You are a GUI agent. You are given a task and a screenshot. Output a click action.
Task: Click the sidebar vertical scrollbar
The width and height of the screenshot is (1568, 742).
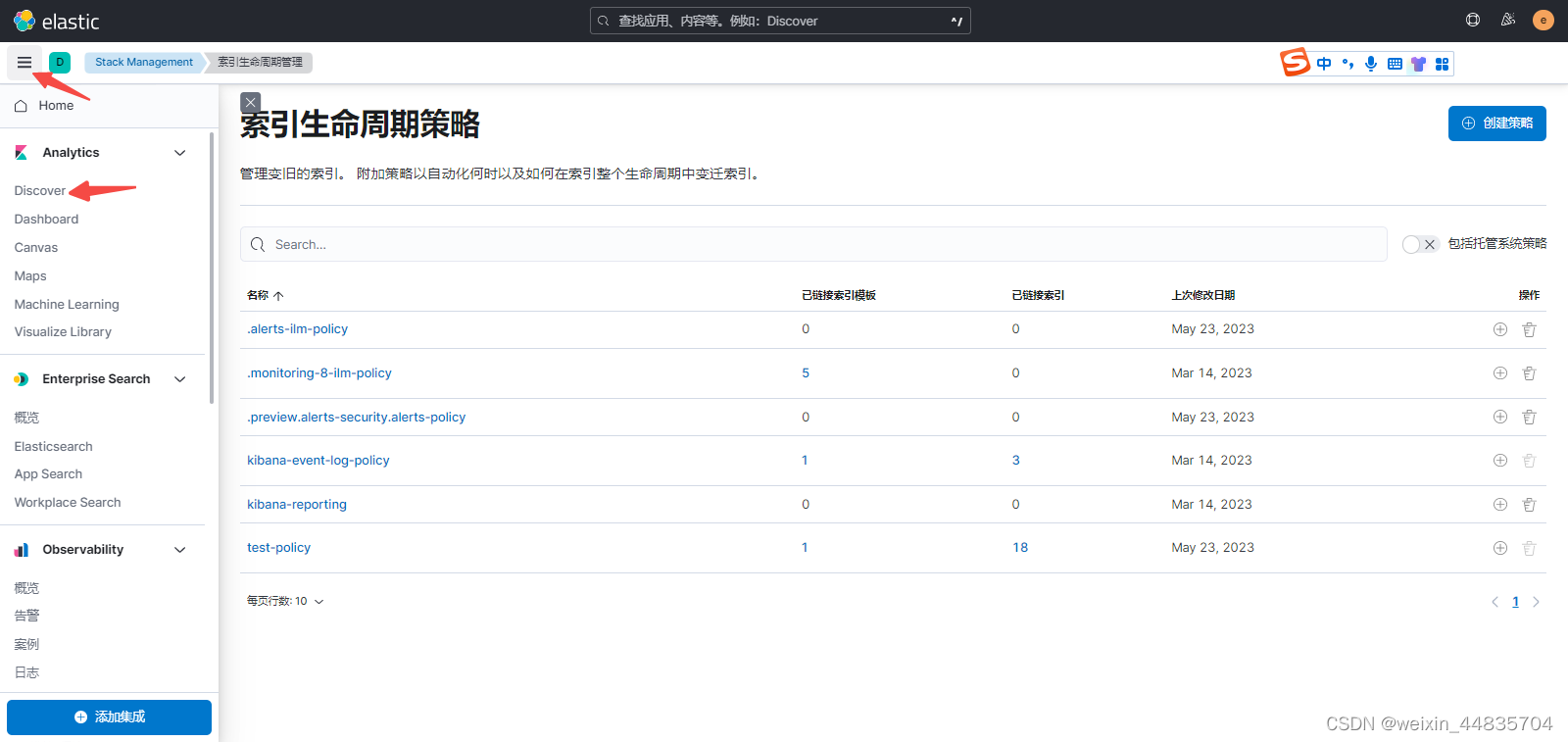212,270
